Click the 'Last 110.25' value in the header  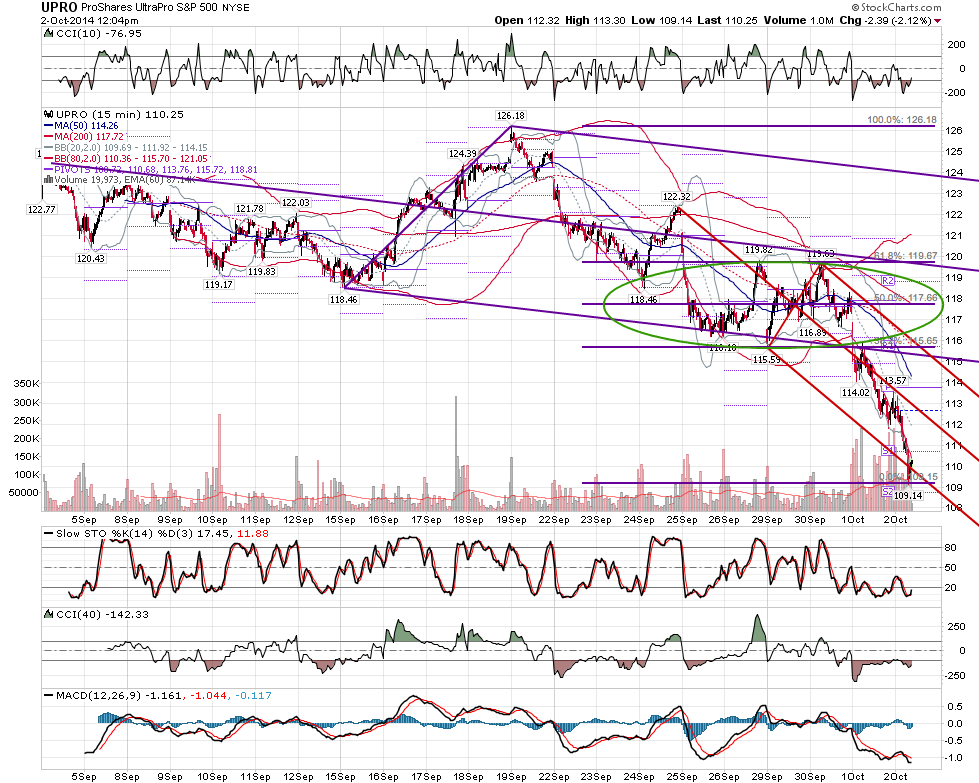727,21
